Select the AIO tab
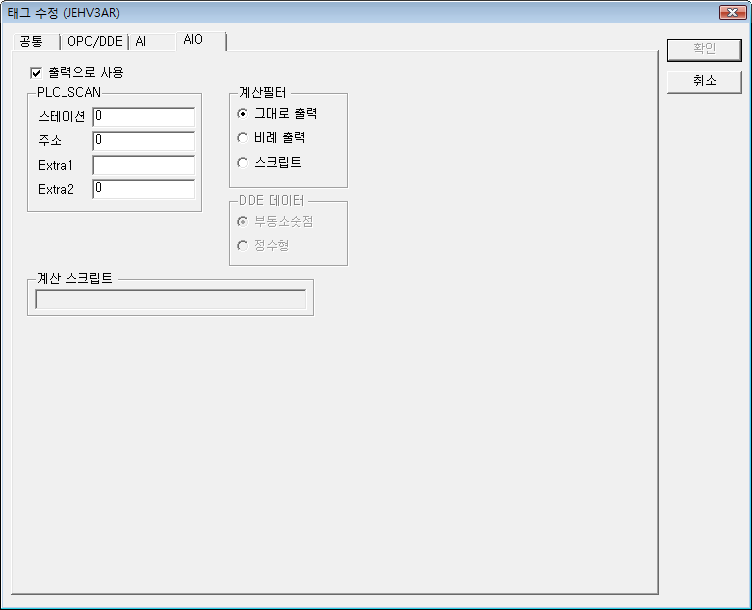The image size is (752, 610). click(194, 39)
